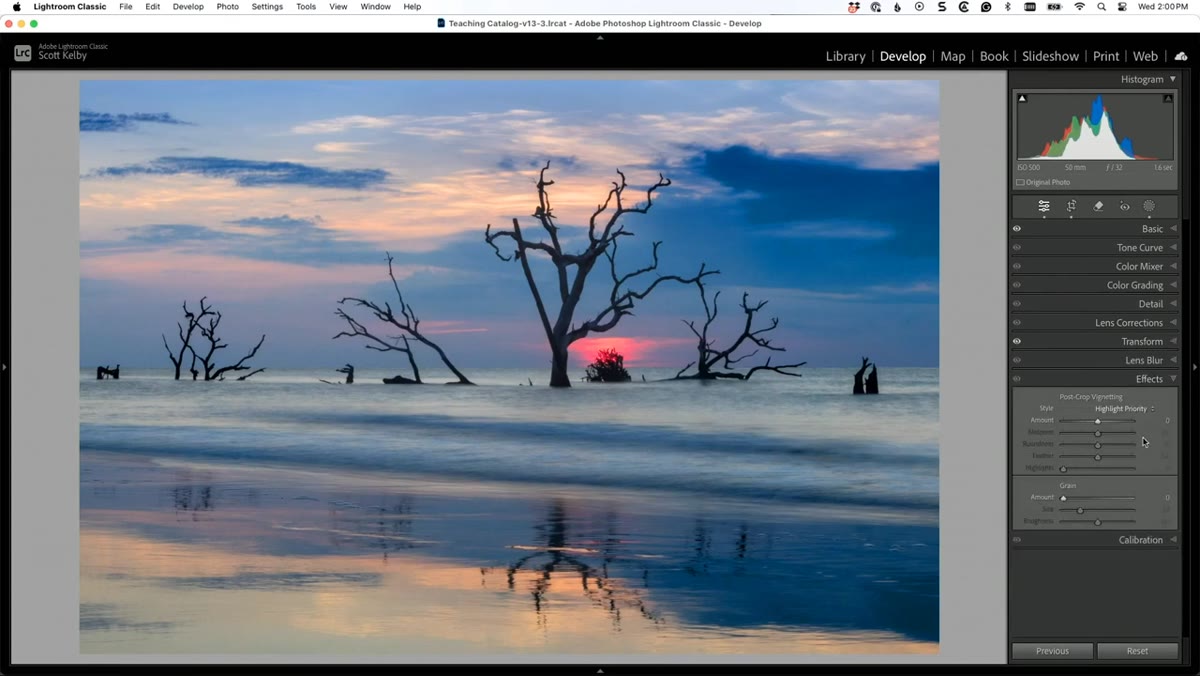The image size is (1200, 676).
Task: Toggle Tone Curve panel eye switch
Action: click(x=1017, y=248)
